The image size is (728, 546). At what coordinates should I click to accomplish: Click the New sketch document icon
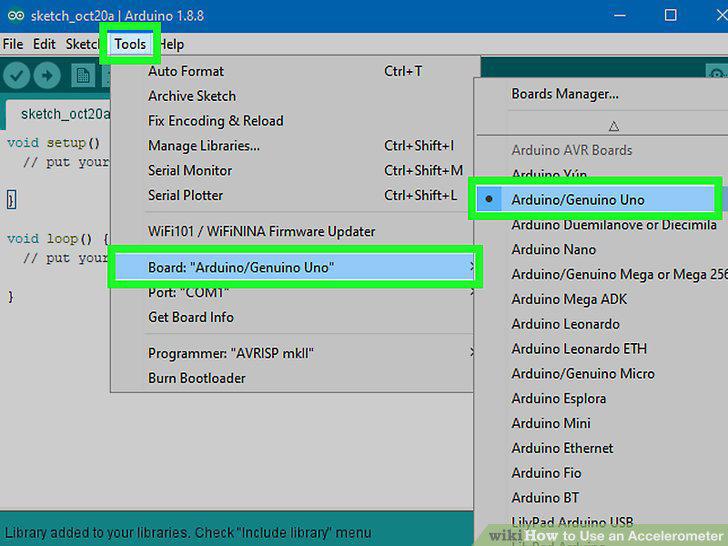[x=83, y=75]
